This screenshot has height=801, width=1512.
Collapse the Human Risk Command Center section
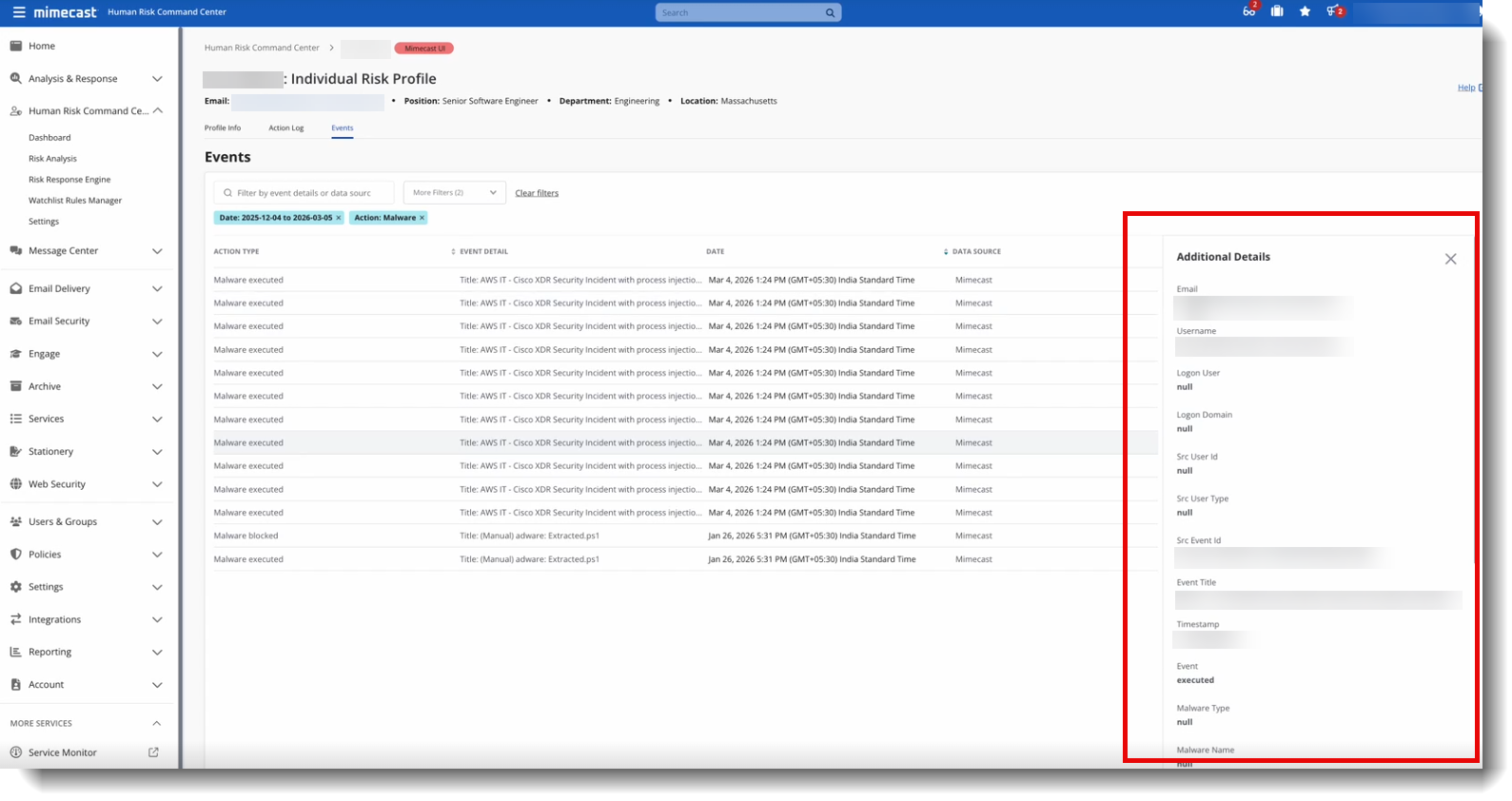tap(157, 110)
